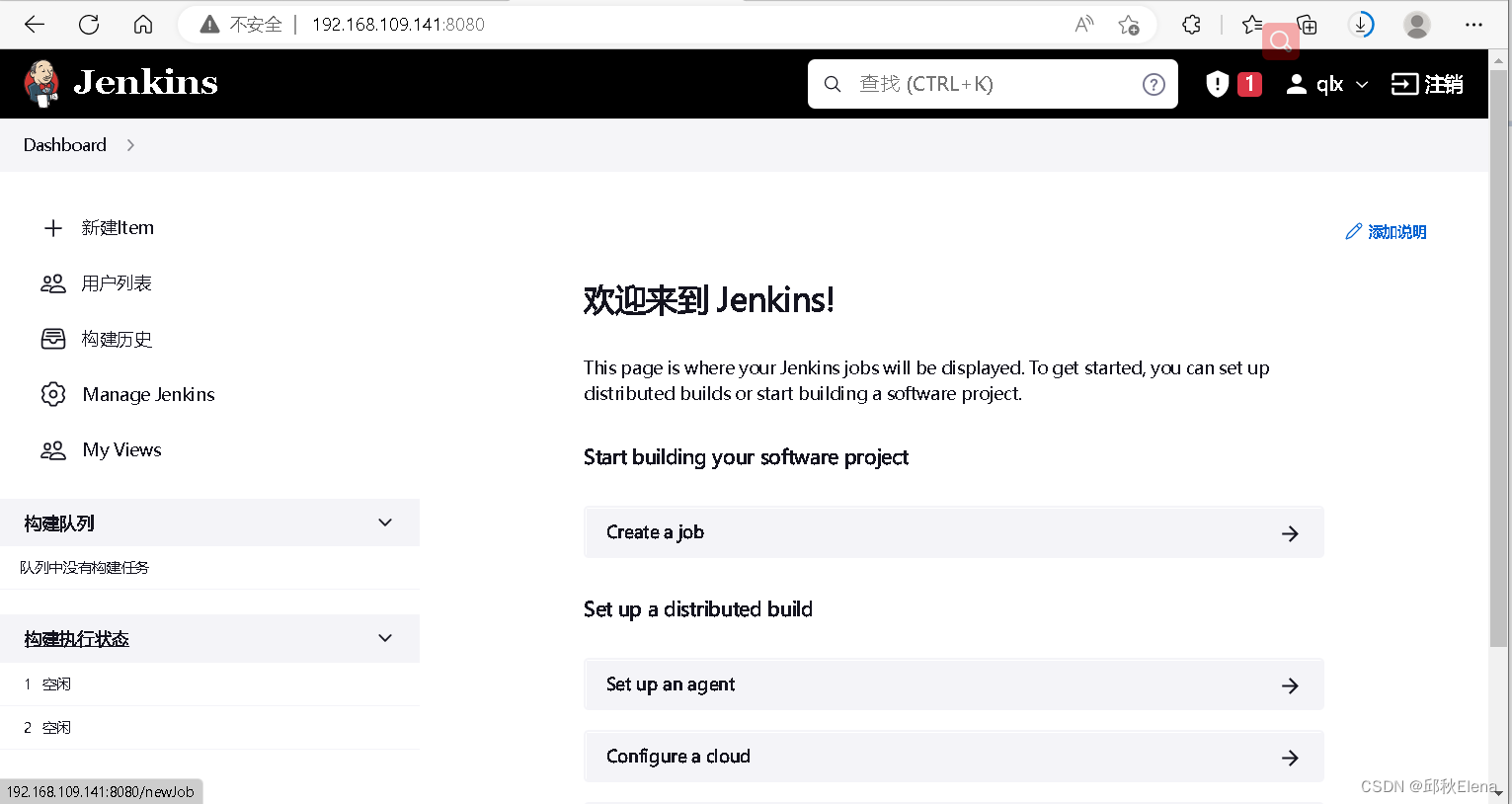Open the 用户列表 sidebar entry

point(117,283)
